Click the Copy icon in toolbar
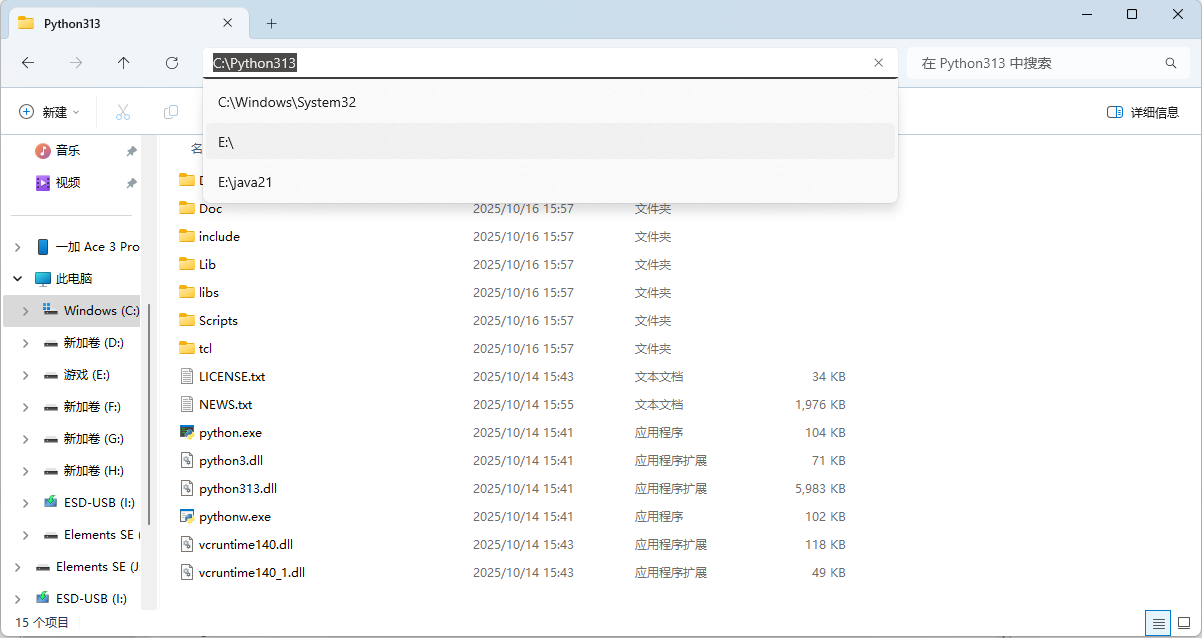The width and height of the screenshot is (1202, 638). (x=171, y=112)
